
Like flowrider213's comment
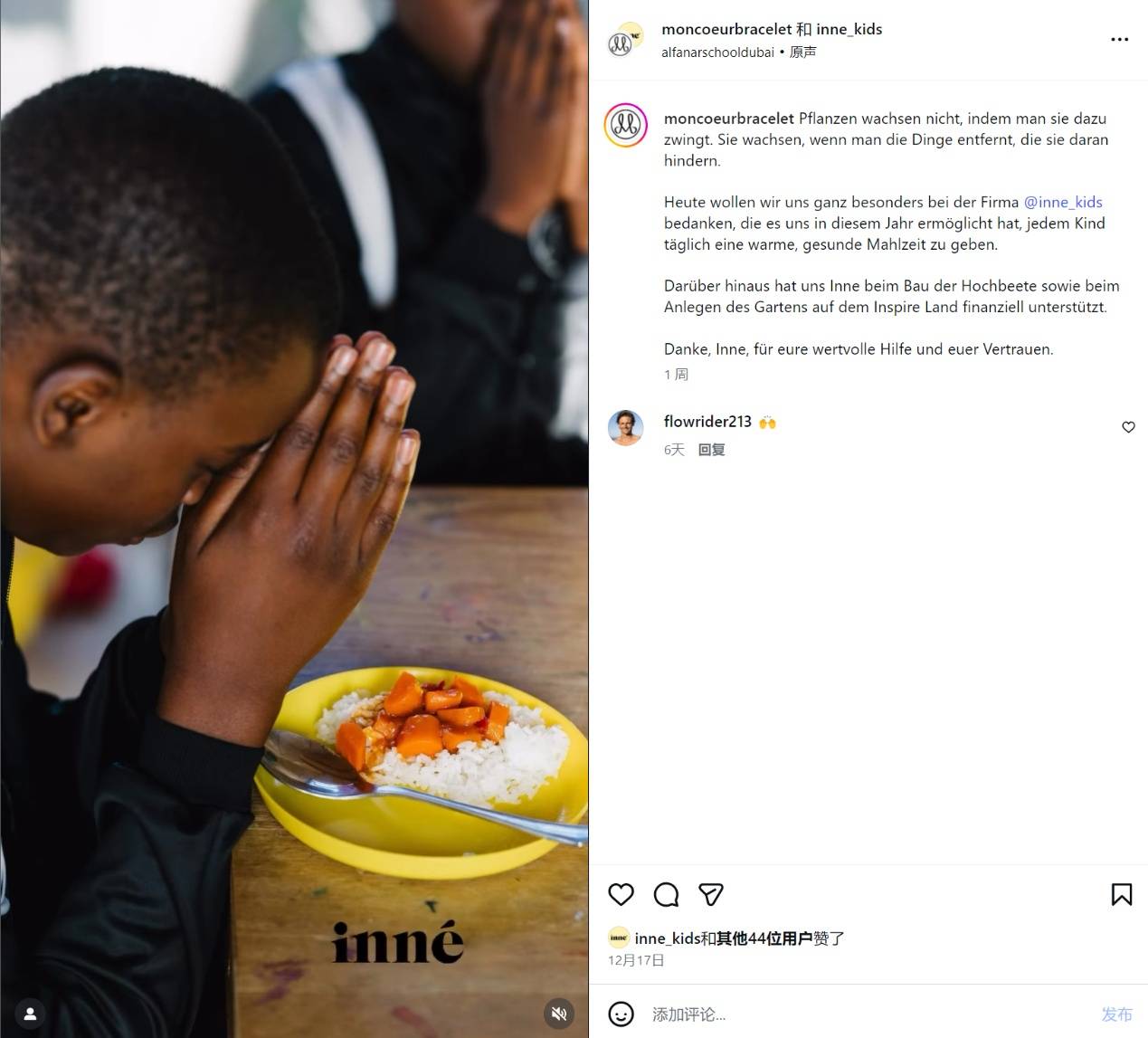coord(1128,427)
